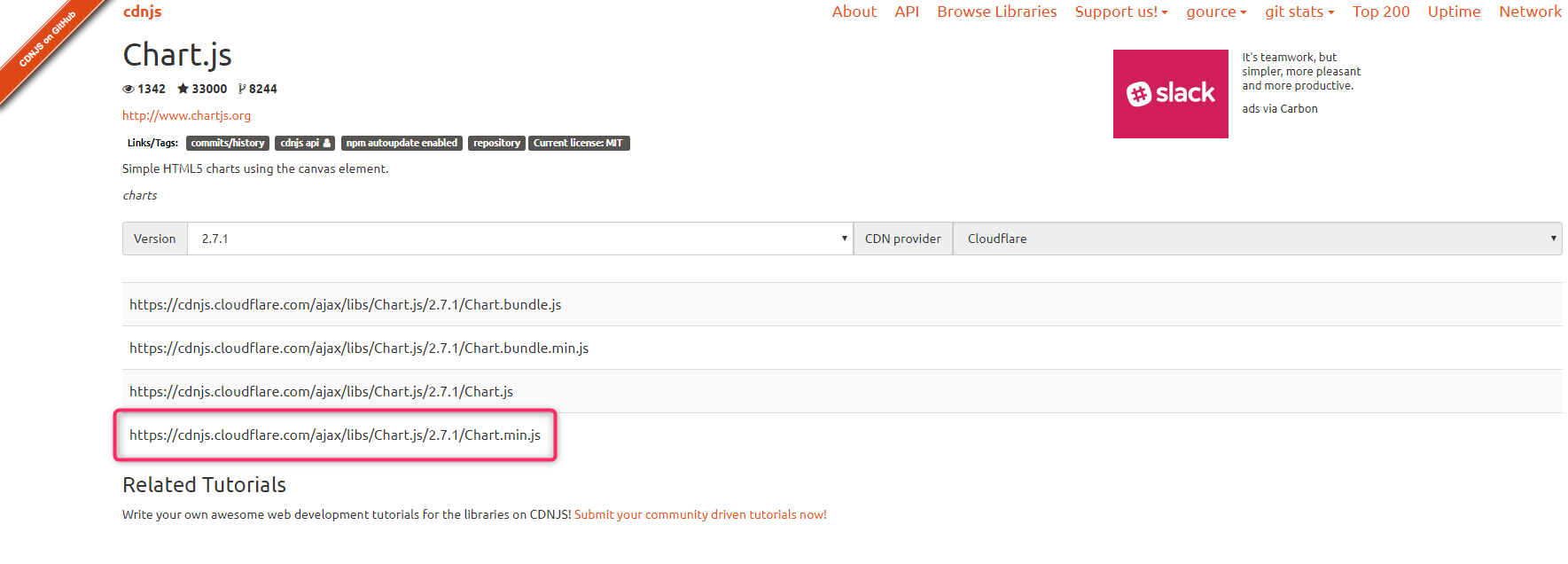Go to the About page
Viewport: 1568px width, 564px height.
click(854, 12)
